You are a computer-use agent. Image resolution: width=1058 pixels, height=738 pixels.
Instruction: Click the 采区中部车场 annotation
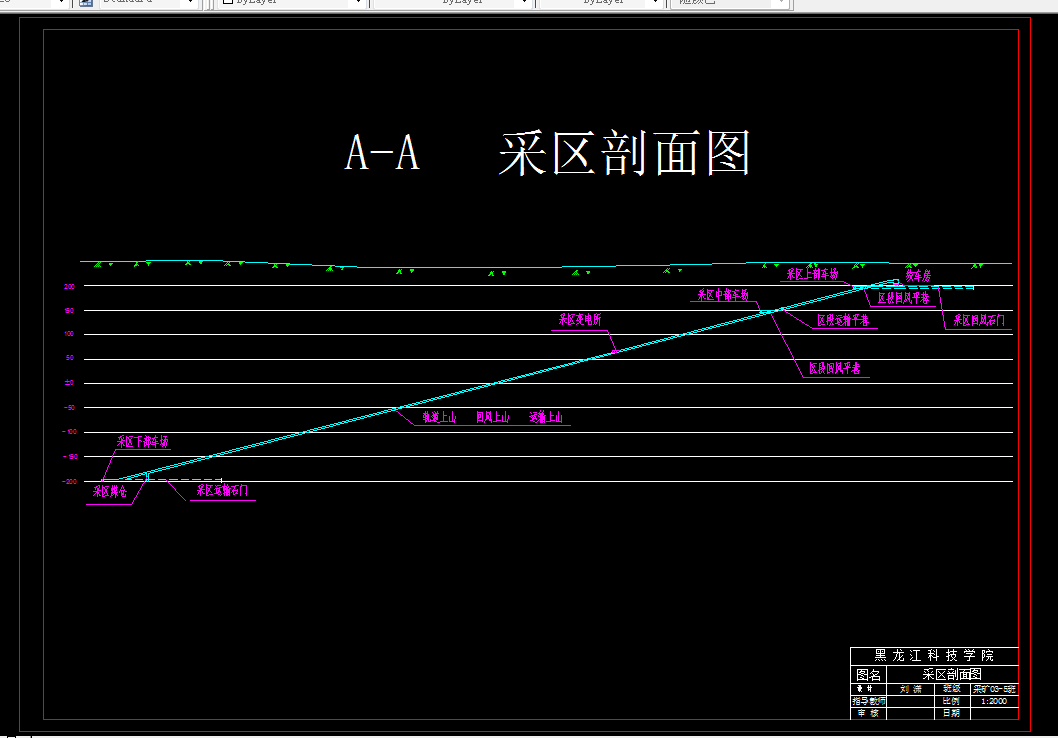pyautogui.click(x=723, y=295)
